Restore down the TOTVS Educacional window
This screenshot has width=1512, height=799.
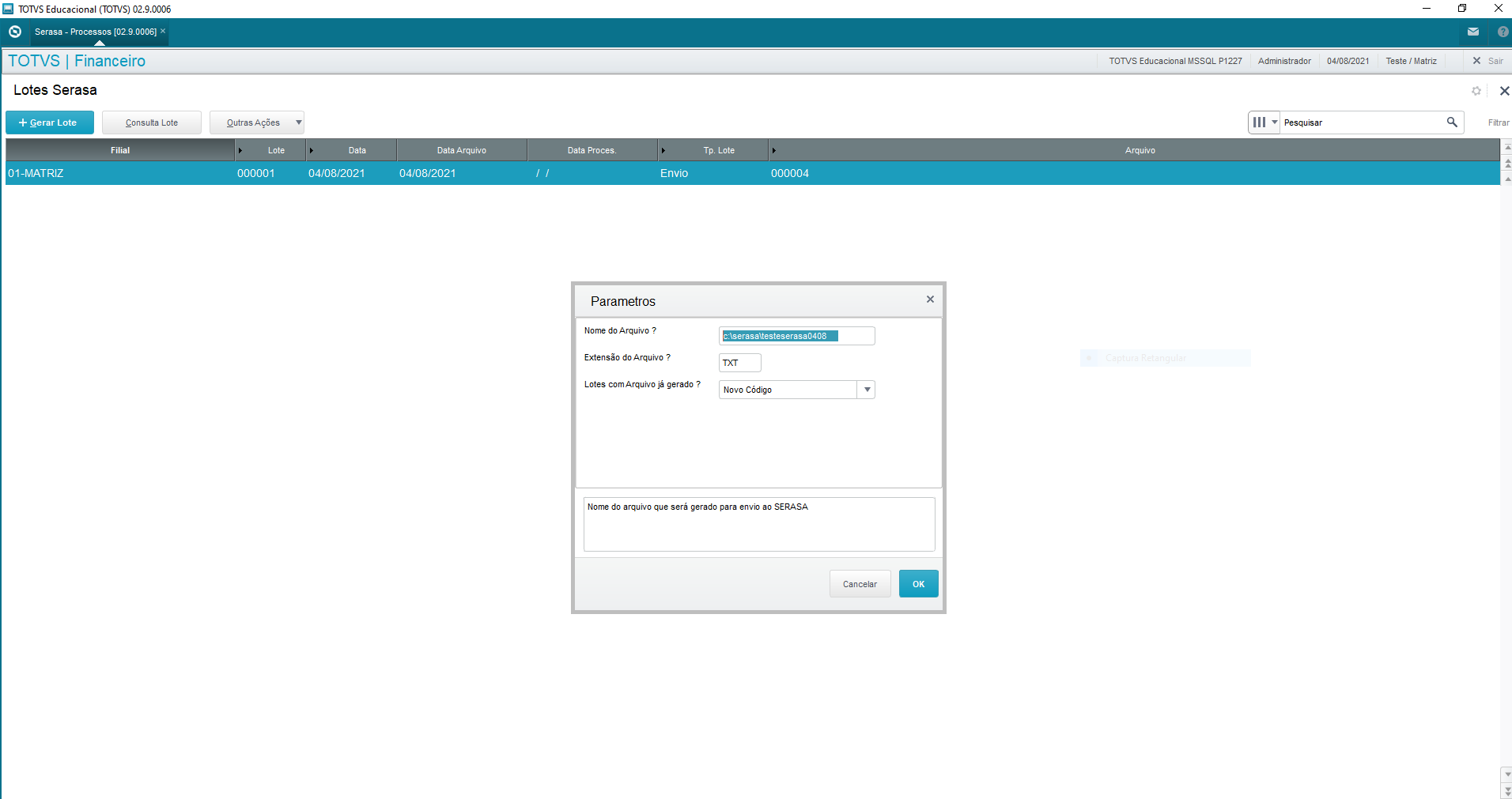click(x=1462, y=9)
